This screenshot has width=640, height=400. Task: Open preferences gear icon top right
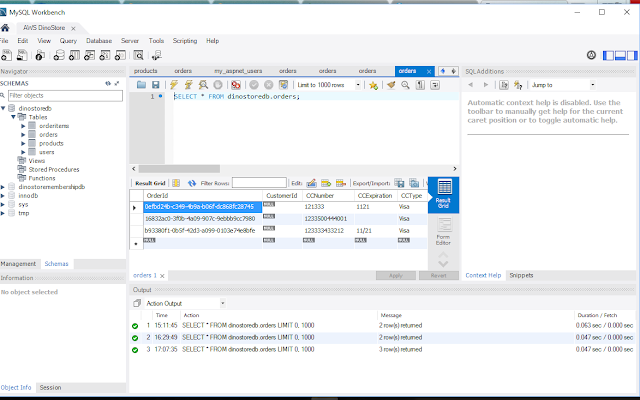(x=591, y=55)
